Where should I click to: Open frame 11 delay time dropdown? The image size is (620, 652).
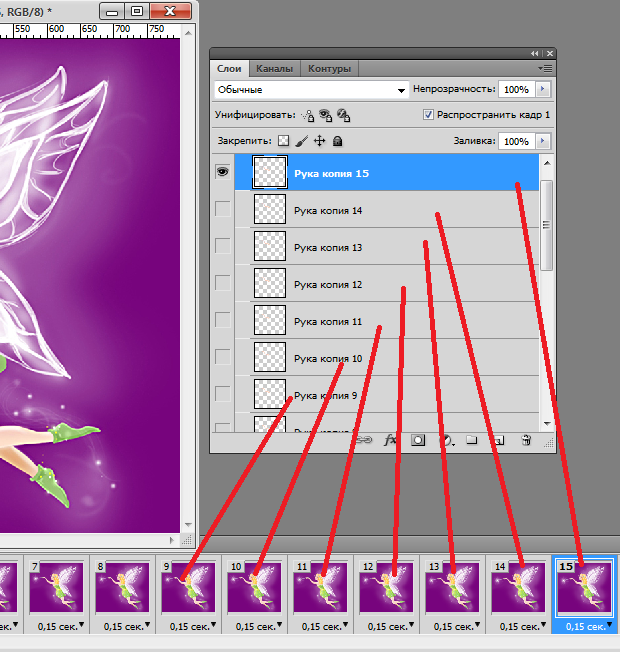[346, 625]
